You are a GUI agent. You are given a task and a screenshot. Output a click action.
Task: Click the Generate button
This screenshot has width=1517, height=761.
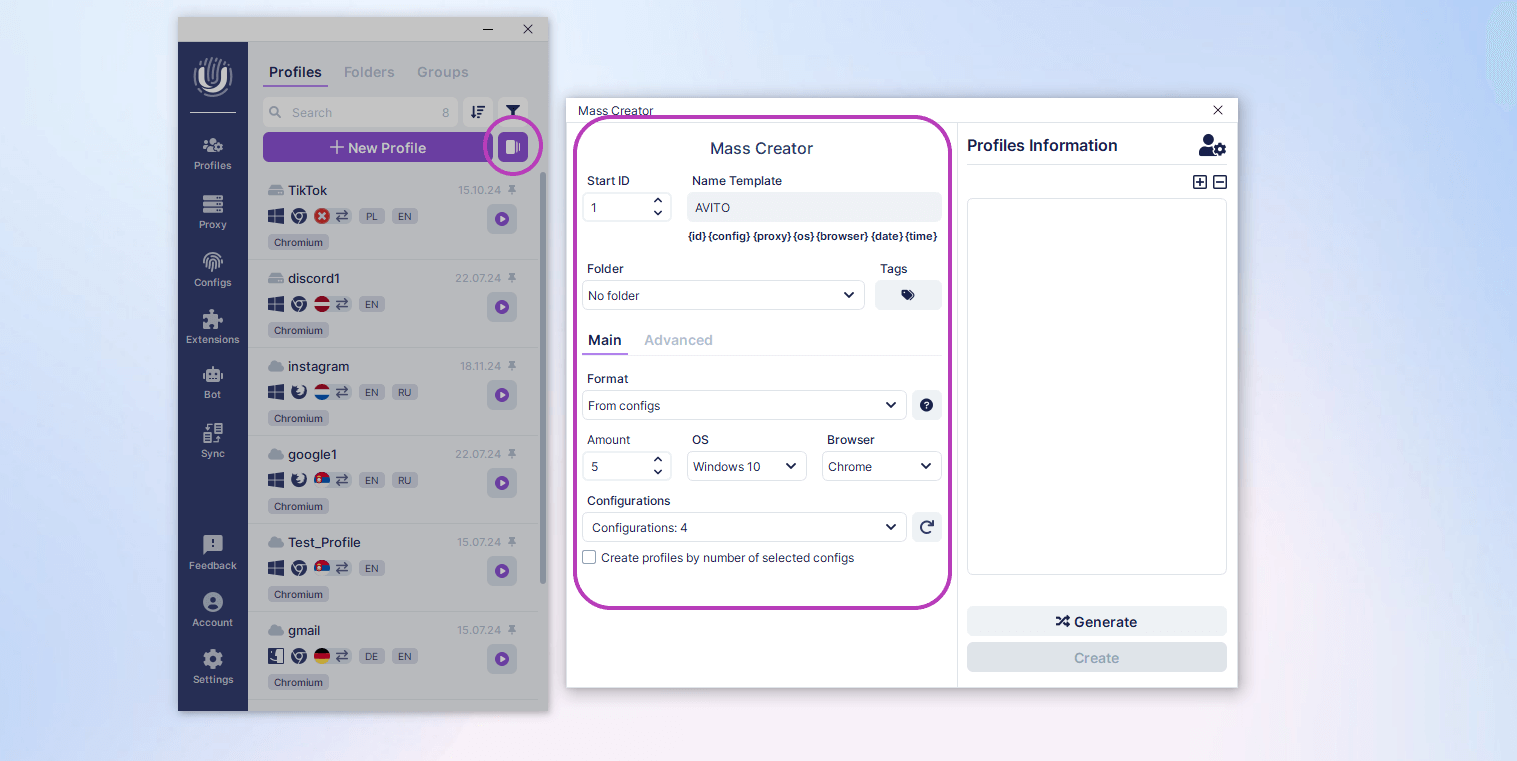1096,621
